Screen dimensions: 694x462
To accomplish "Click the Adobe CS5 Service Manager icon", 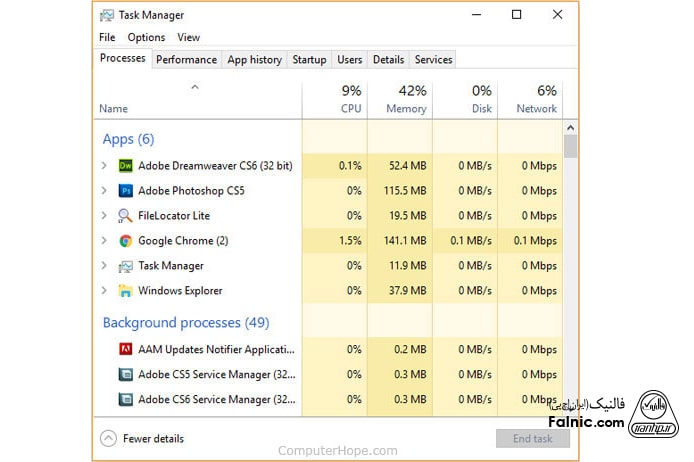I will (x=126, y=374).
